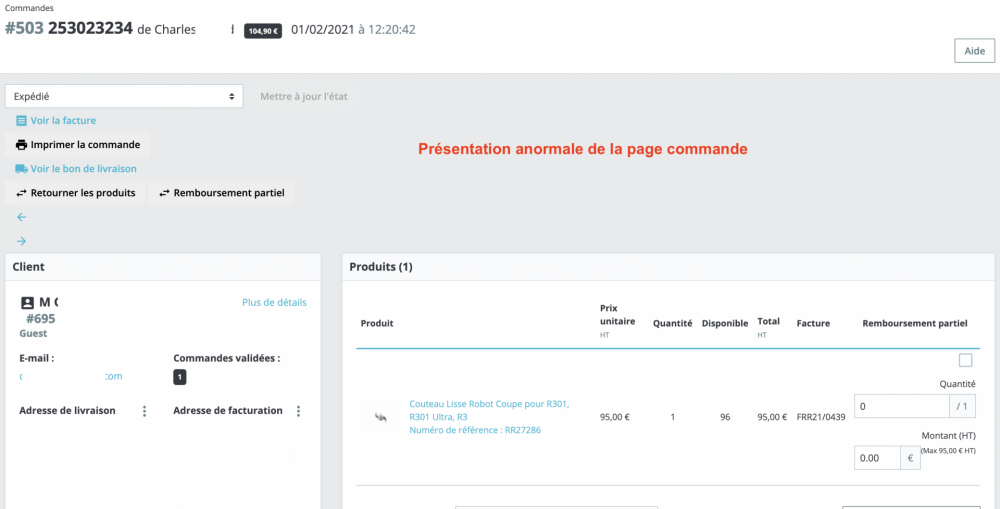This screenshot has width=1000, height=509.
Task: Click the Mettre à jour l'état button
Action: pos(304,96)
